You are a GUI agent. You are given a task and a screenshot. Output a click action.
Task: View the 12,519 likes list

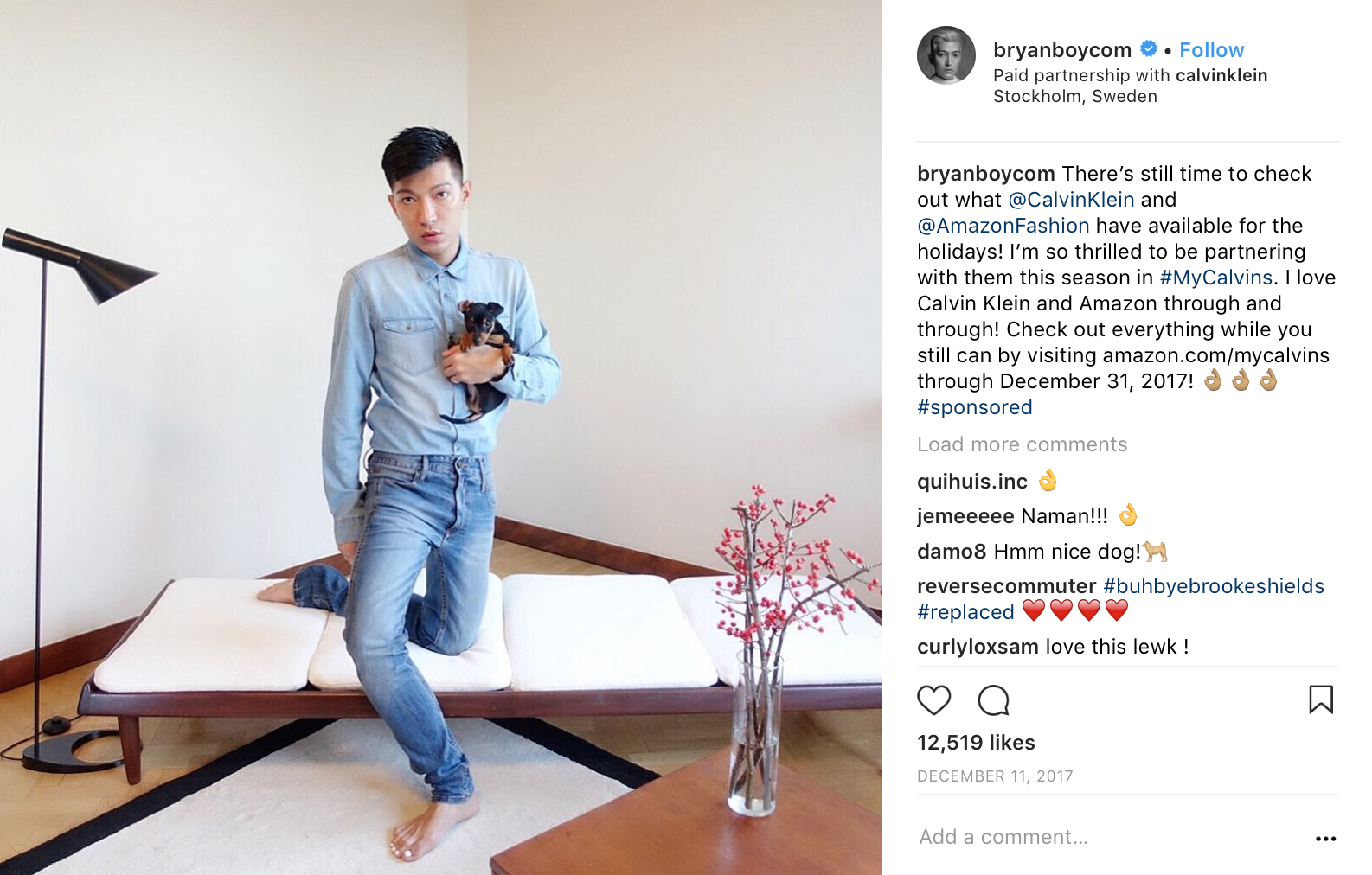pos(976,743)
